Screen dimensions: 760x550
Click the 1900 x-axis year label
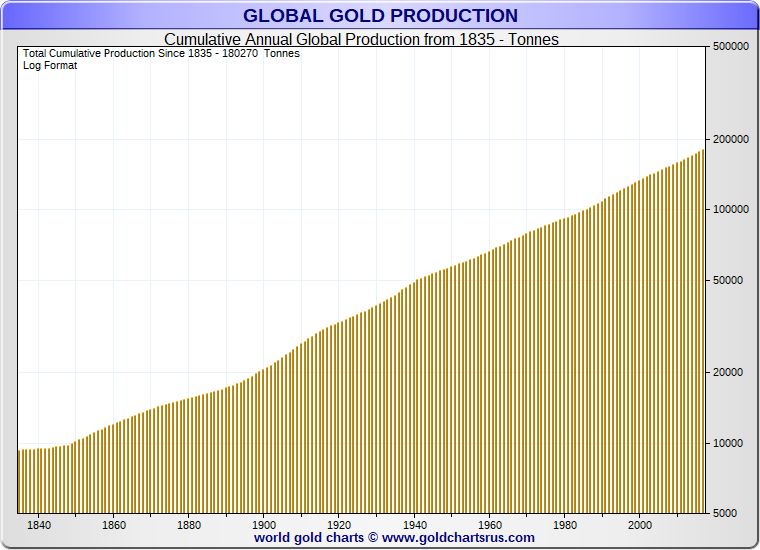click(264, 524)
